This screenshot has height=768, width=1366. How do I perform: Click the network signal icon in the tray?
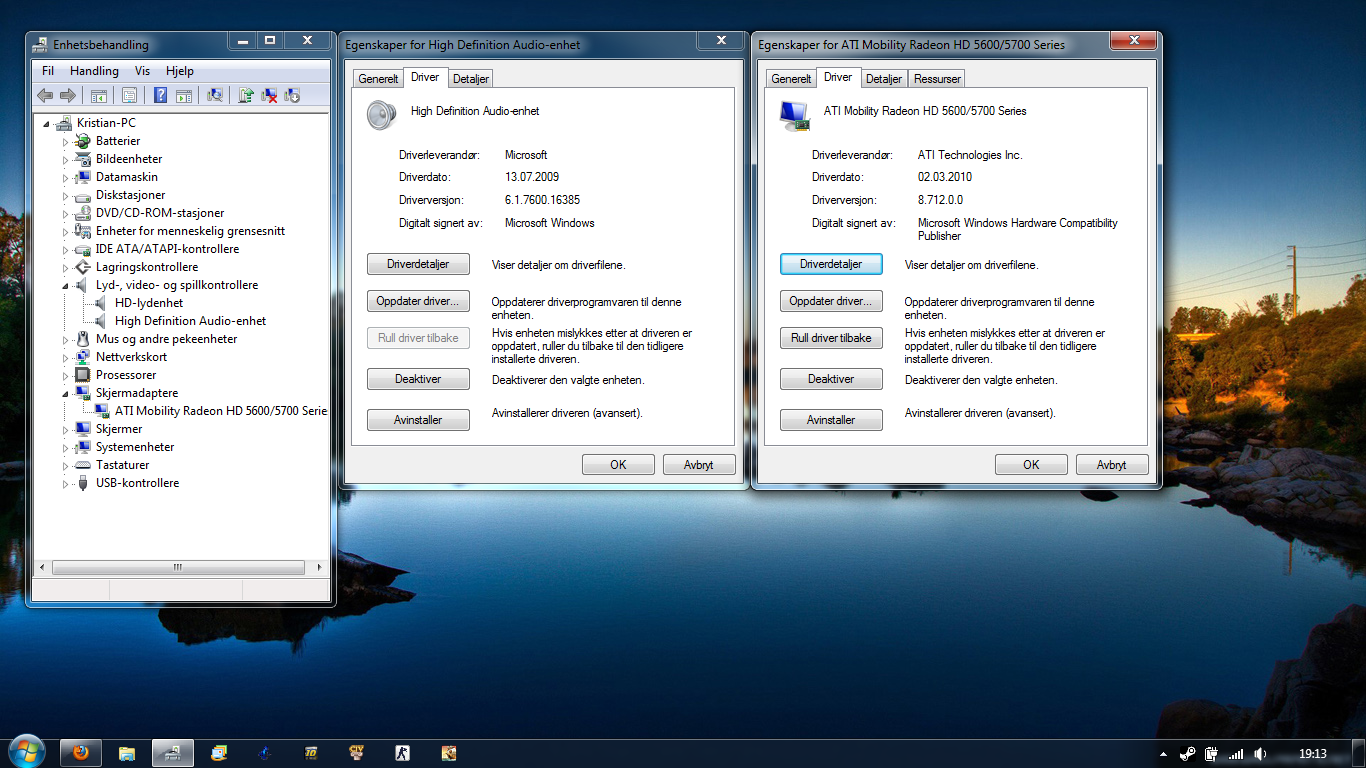pos(1236,754)
